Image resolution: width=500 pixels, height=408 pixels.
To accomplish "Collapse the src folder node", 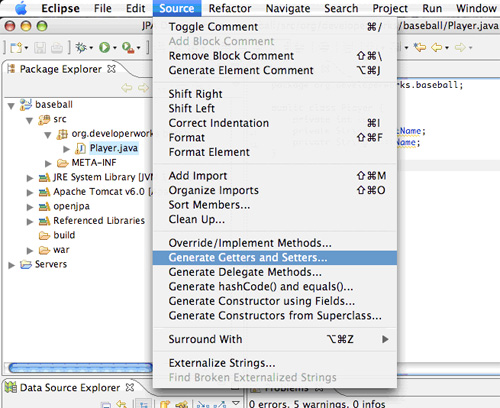I will point(30,121).
